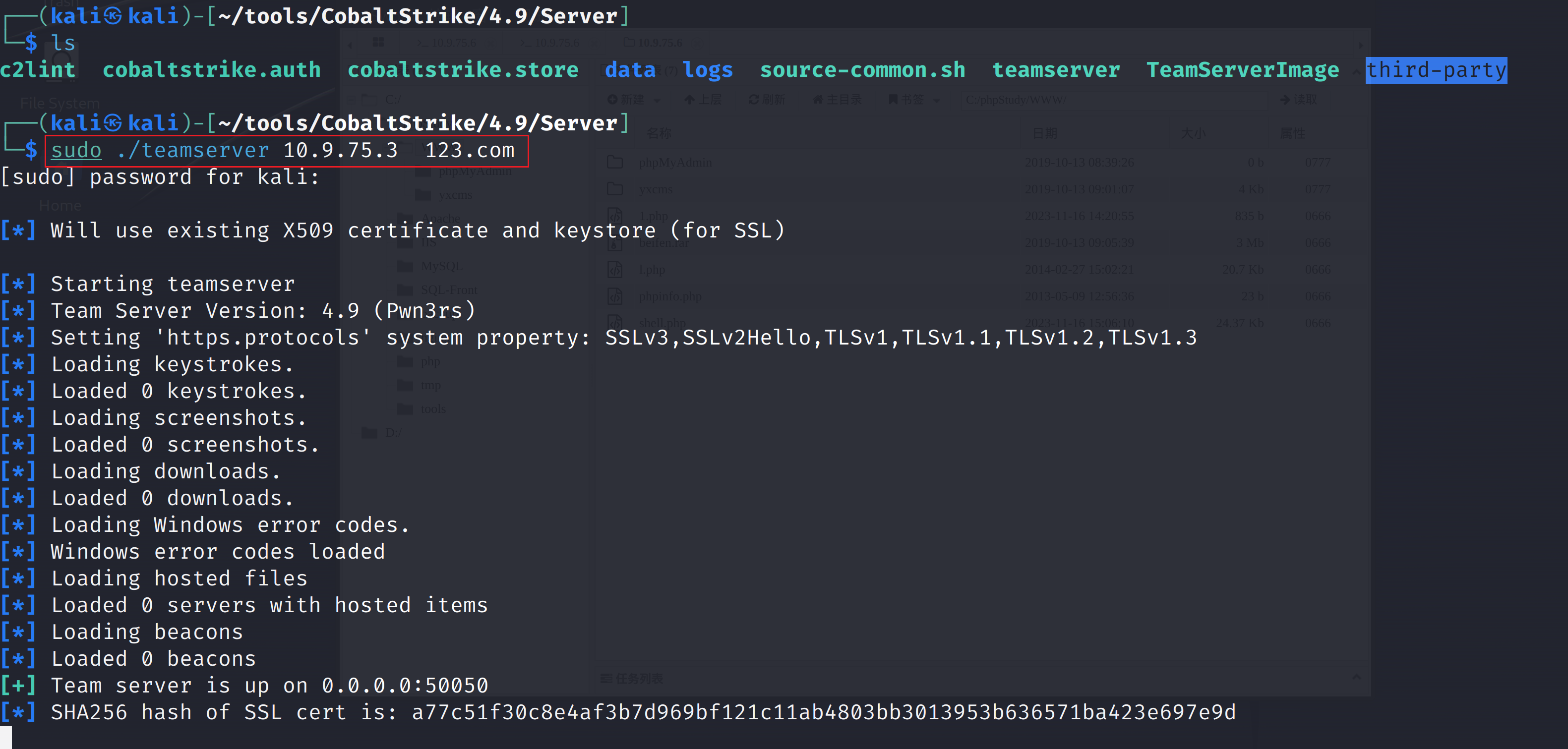
Task: Click 4.9 (Pwn3rs) version text
Action: (398, 310)
